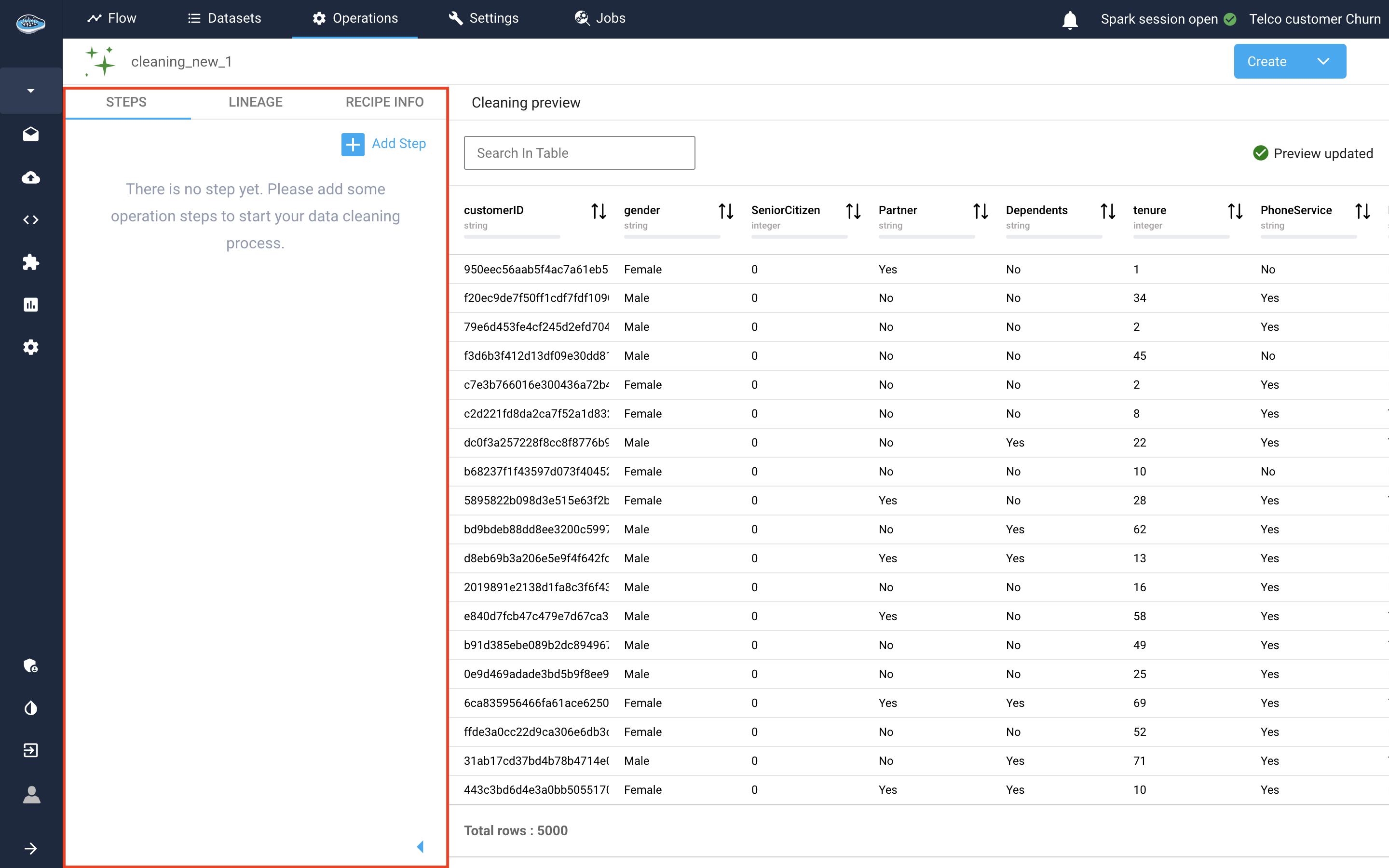Click the Add Step link
This screenshot has width=1389, height=868.
[x=398, y=144]
